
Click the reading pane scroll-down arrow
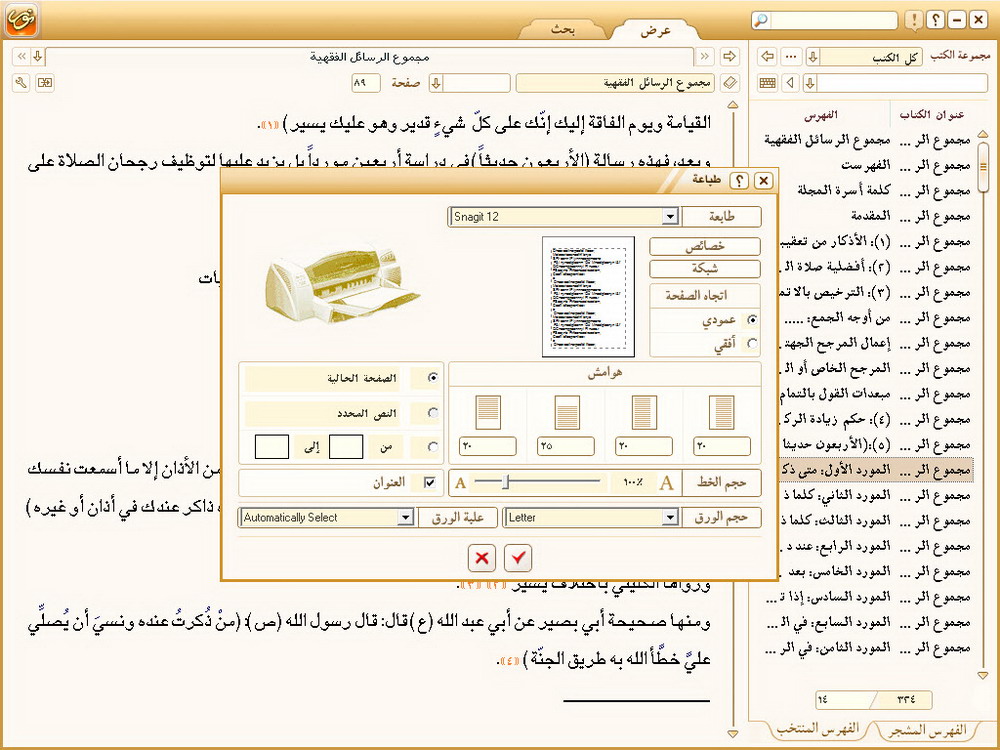tap(733, 733)
